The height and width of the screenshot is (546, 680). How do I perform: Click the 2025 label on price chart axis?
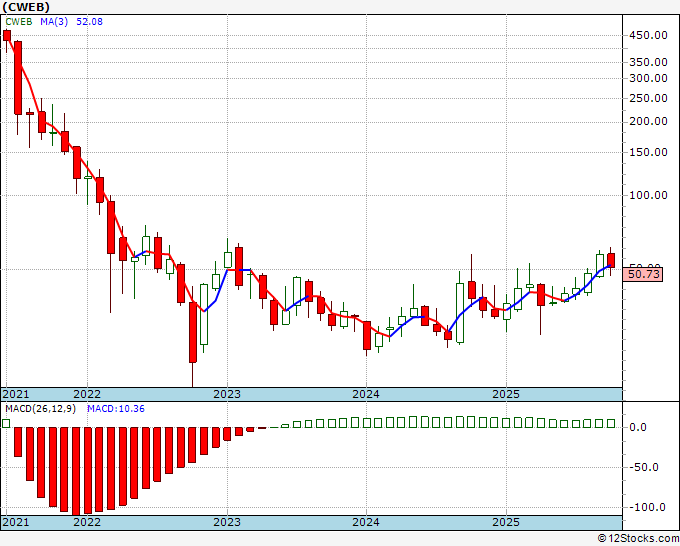pos(506,394)
